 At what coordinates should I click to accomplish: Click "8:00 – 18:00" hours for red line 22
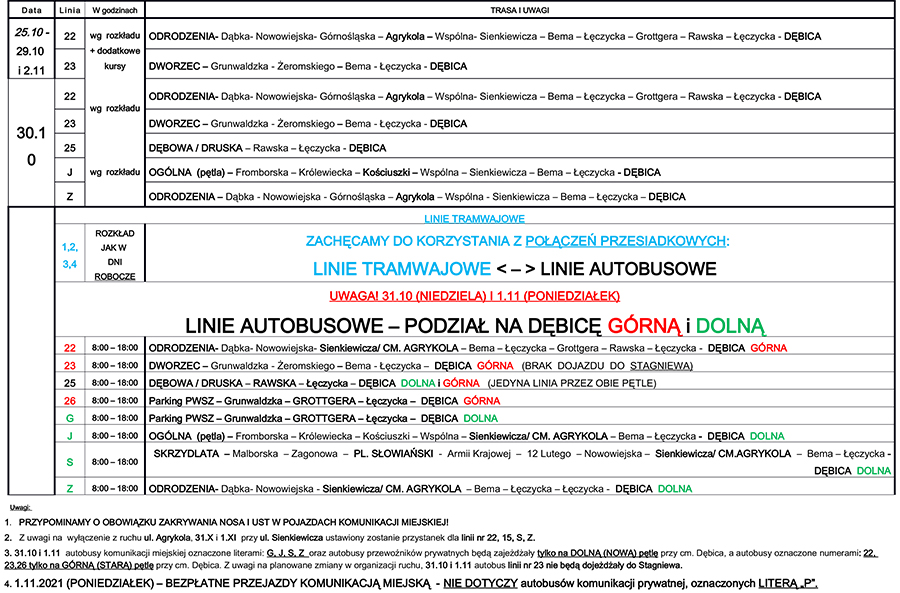pos(115,347)
